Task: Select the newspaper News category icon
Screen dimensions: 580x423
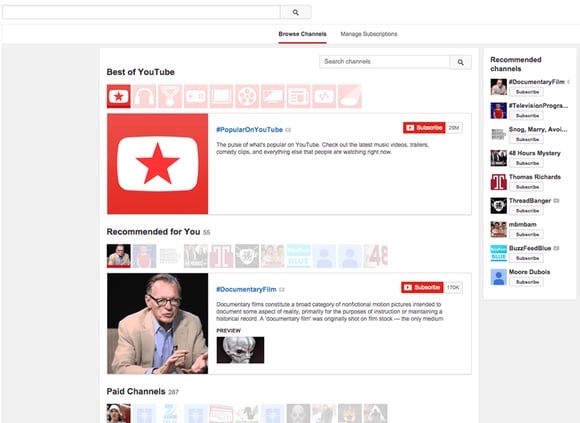Action: (298, 96)
